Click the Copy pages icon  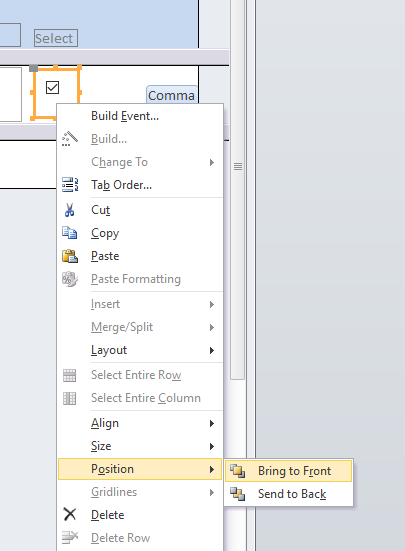70,233
